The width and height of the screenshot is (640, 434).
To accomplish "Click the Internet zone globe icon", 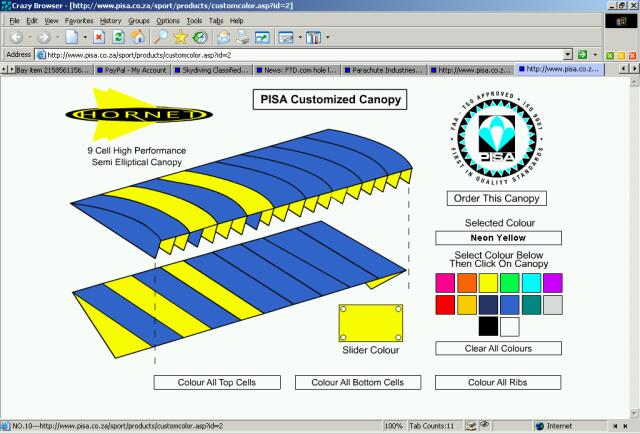I will tap(540, 426).
